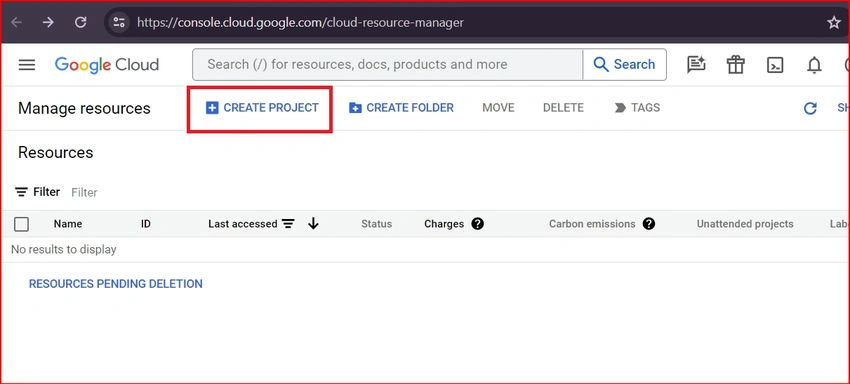Bookmark this page with the star icon
Image resolution: width=850 pixels, height=384 pixels.
point(834,22)
